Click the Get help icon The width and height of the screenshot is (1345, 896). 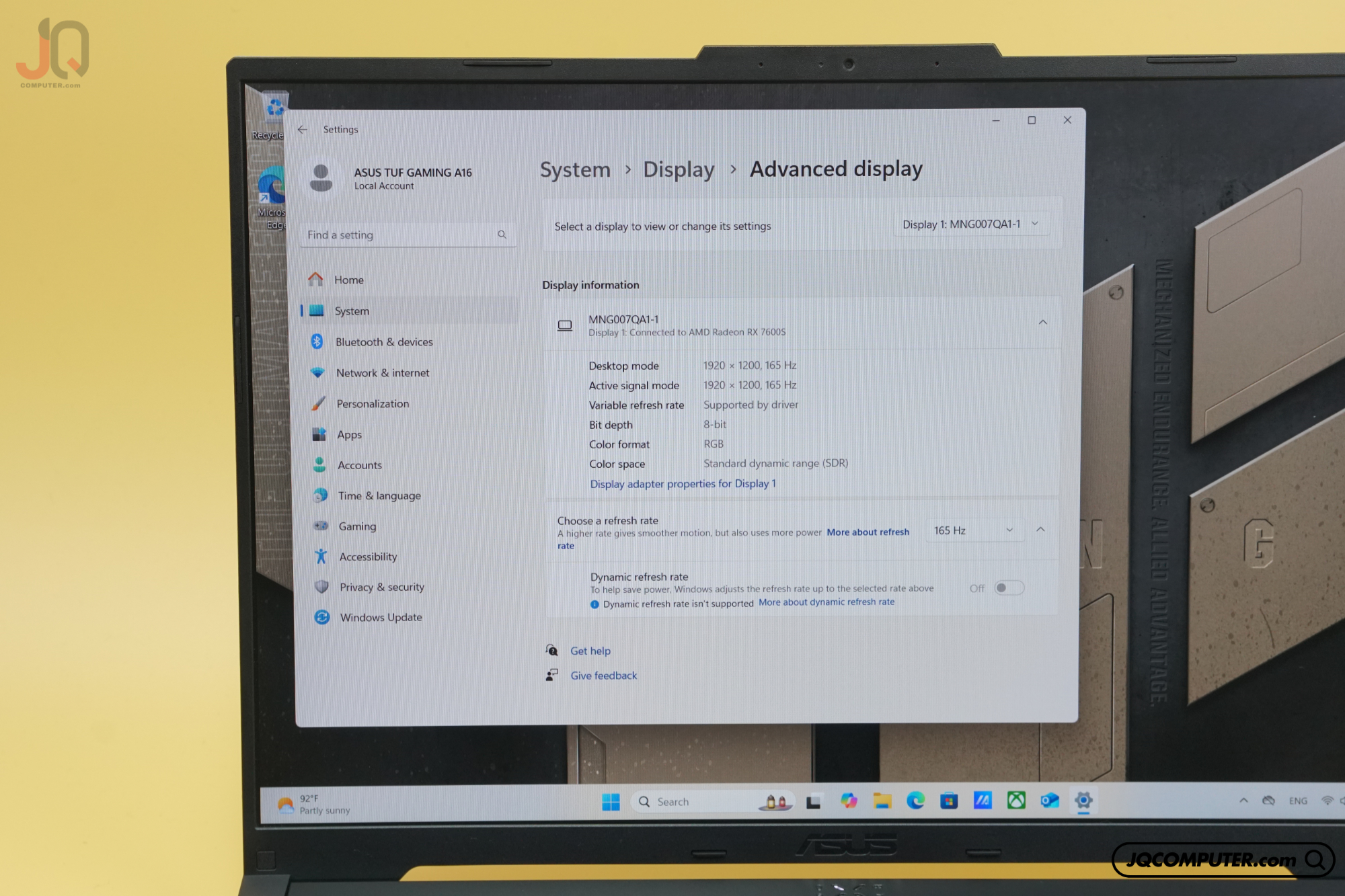pyautogui.click(x=551, y=650)
